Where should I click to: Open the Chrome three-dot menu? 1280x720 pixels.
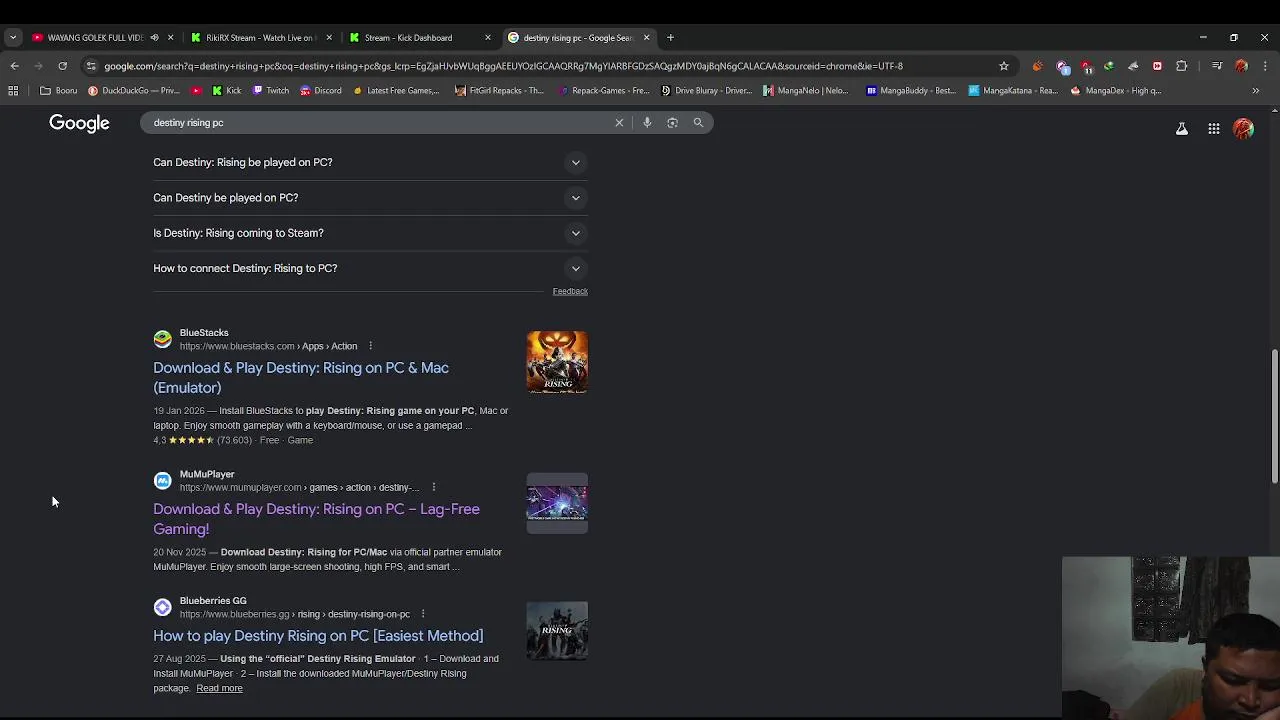point(1265,66)
